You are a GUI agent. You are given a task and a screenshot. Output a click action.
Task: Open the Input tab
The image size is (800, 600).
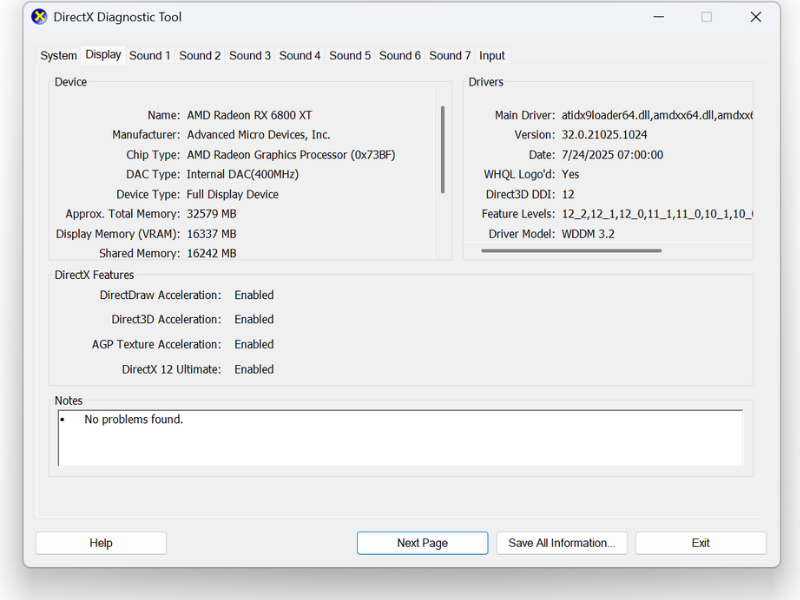point(492,56)
